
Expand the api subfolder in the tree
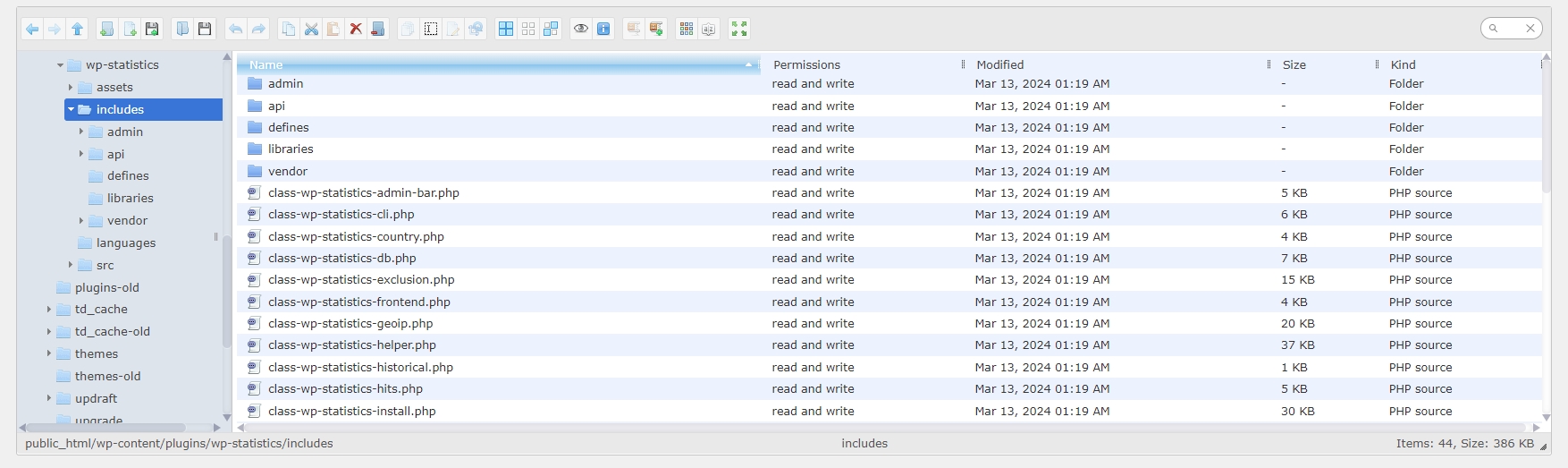pos(81,154)
